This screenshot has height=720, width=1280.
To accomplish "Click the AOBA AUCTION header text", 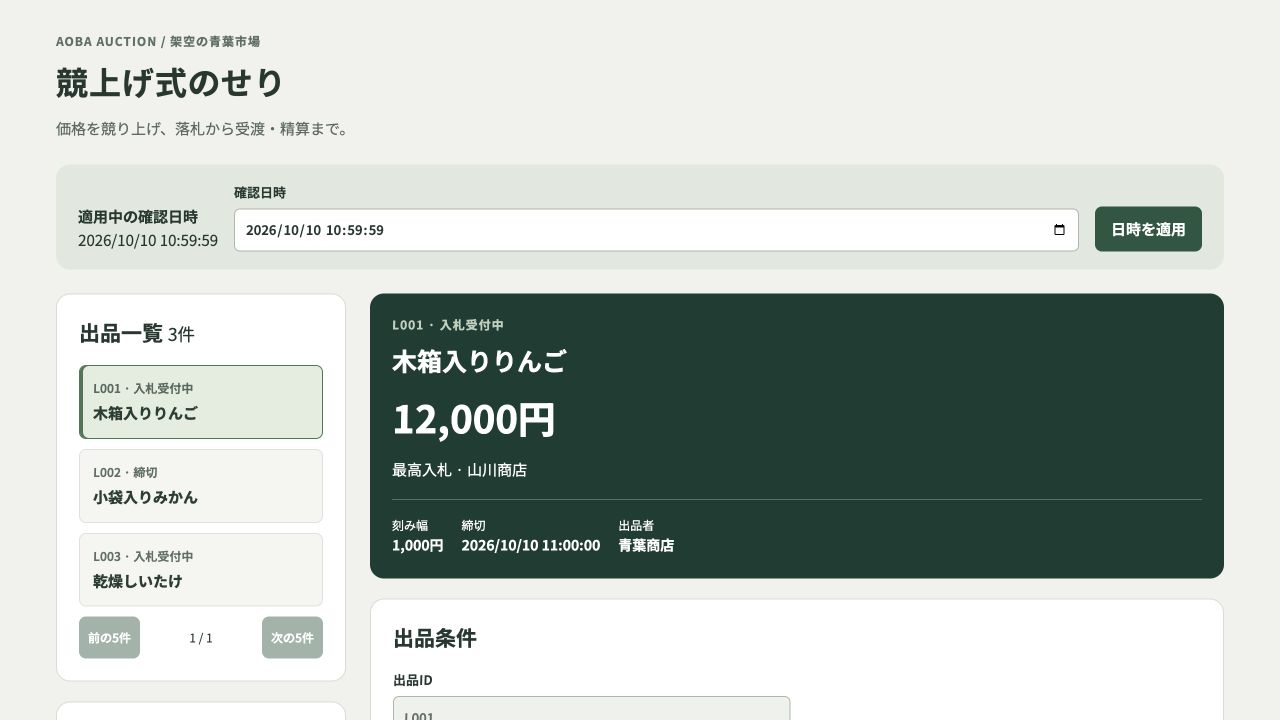I will tap(106, 41).
